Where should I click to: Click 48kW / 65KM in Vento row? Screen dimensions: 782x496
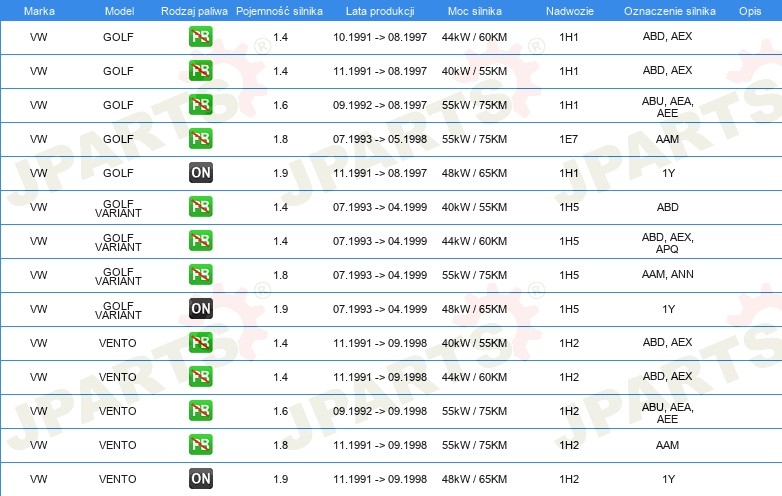474,479
